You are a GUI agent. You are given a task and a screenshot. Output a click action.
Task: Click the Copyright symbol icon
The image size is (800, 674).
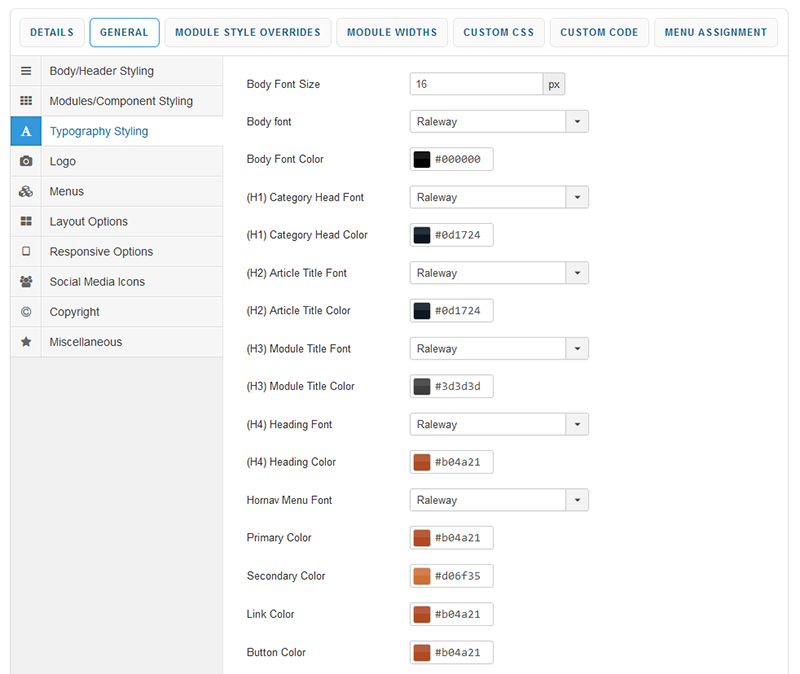(26, 312)
